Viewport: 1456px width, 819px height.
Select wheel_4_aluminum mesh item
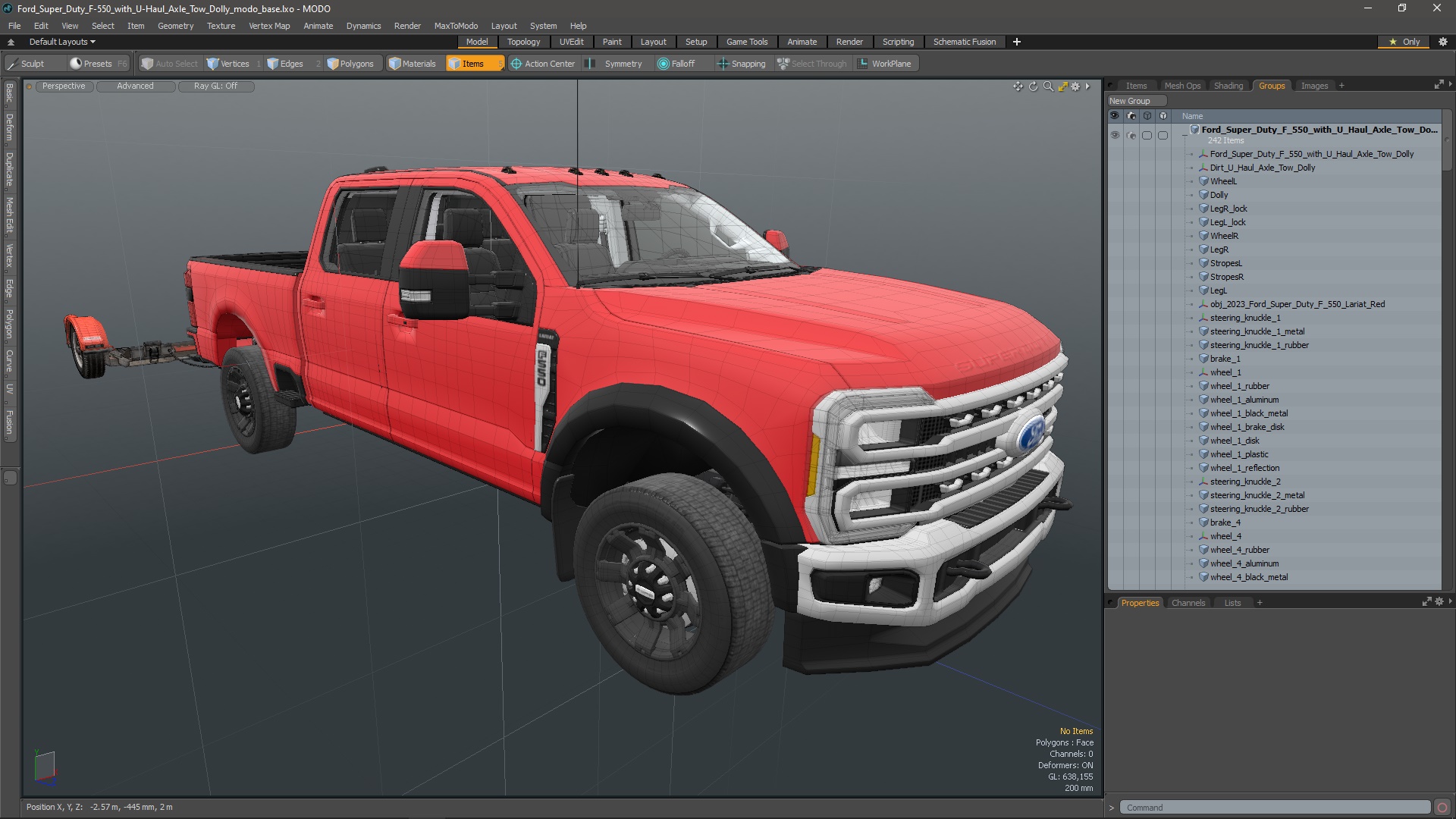click(1244, 563)
